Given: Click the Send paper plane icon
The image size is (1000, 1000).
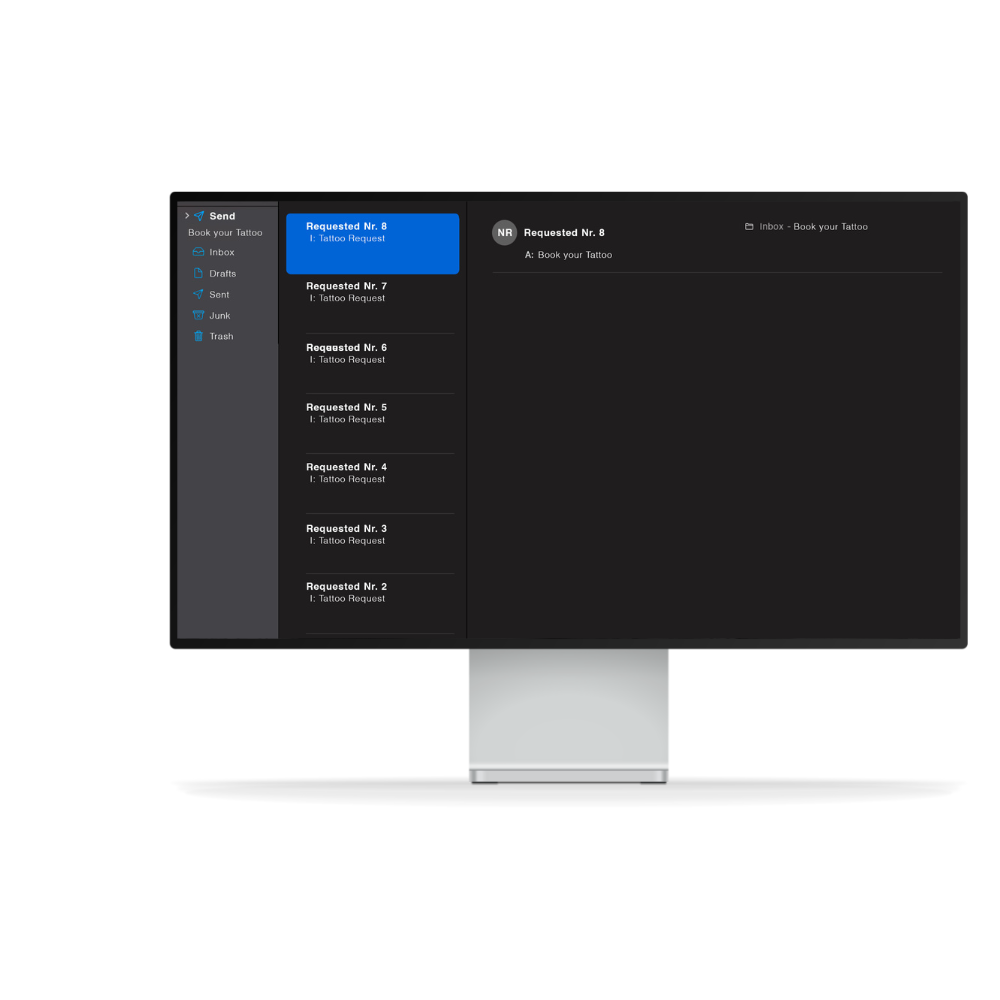Looking at the screenshot, I should coord(199,216).
